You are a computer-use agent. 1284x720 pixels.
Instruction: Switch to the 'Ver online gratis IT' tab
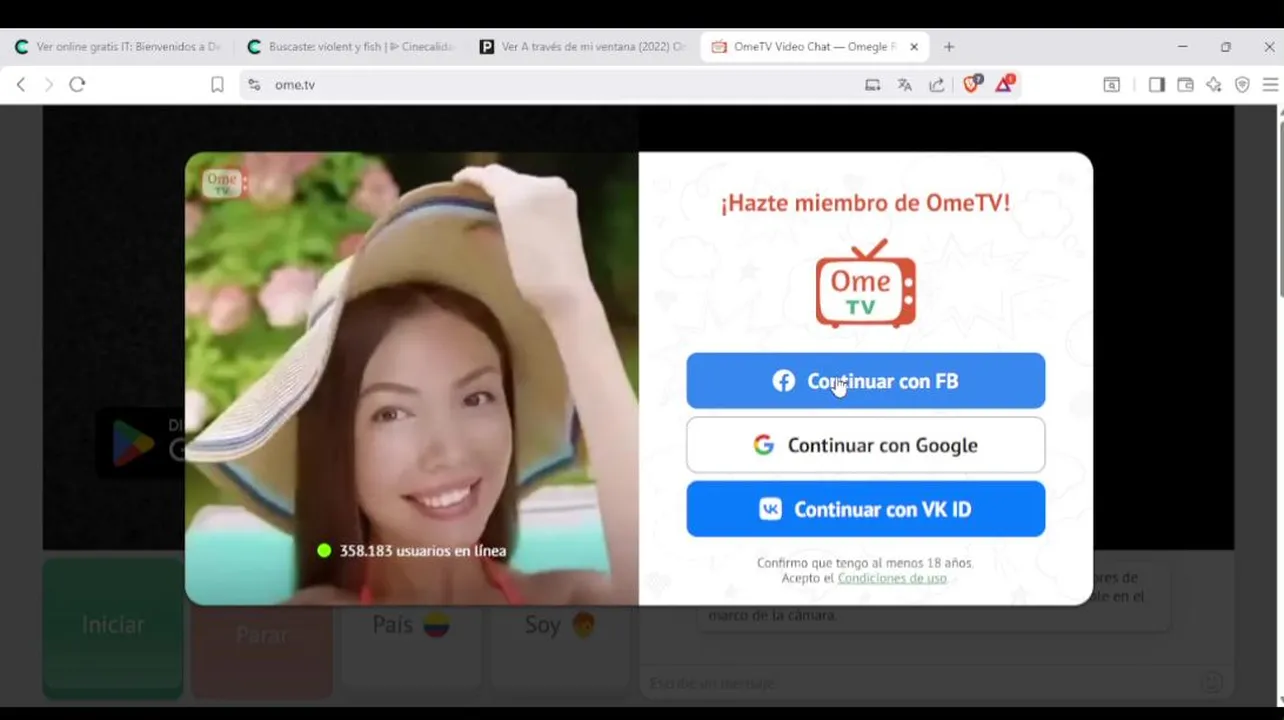[x=118, y=47]
